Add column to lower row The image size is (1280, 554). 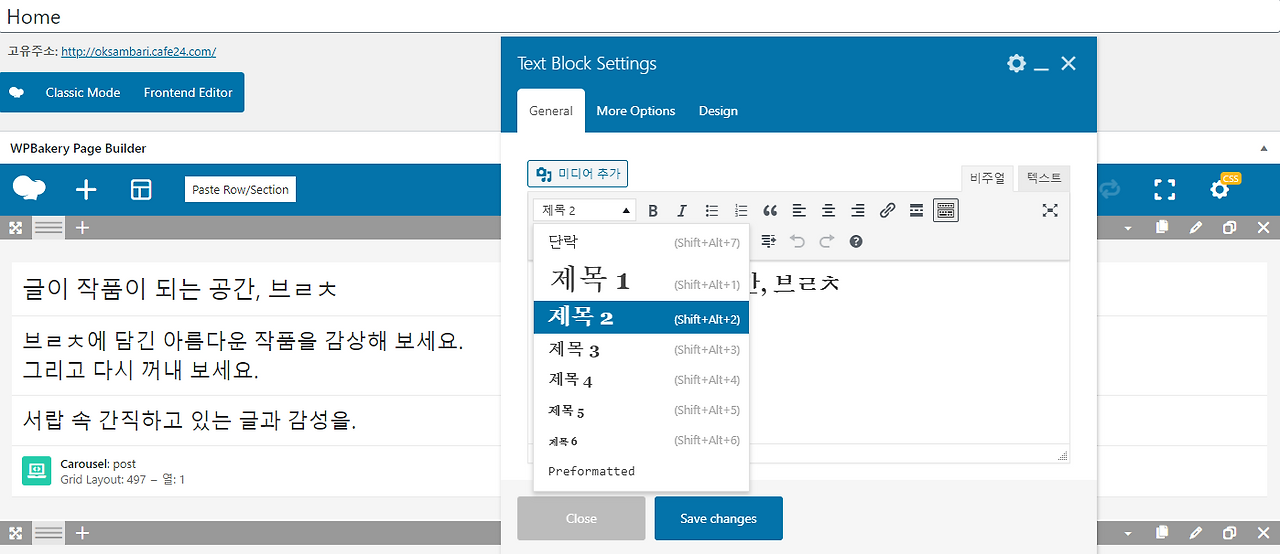tap(83, 533)
